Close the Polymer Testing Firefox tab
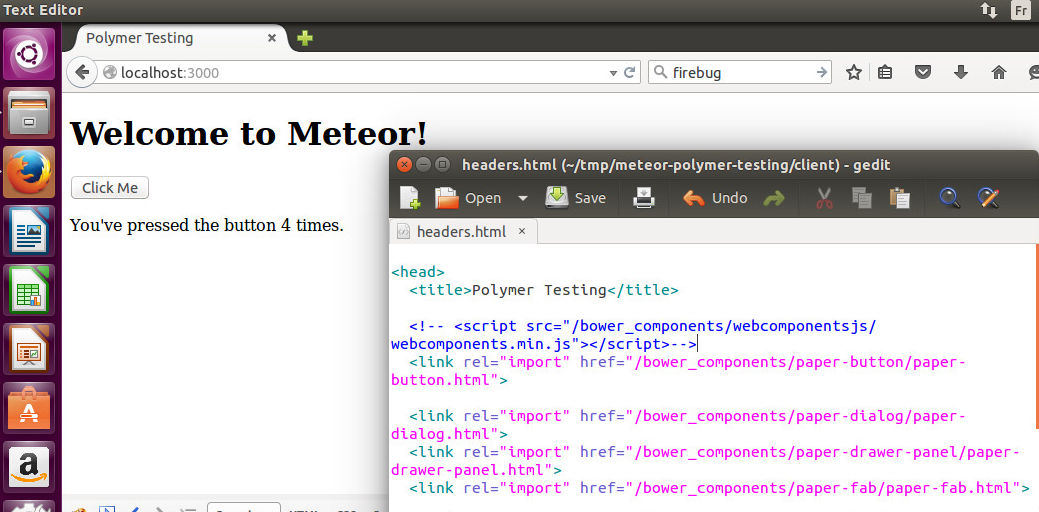 tap(272, 38)
